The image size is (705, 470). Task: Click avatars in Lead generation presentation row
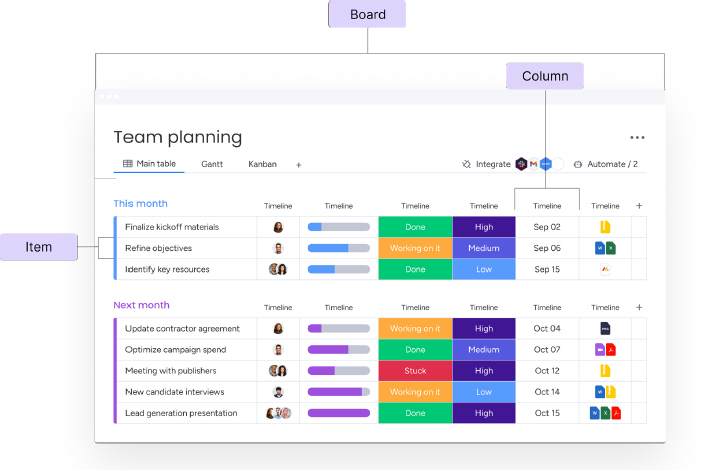[x=278, y=414]
